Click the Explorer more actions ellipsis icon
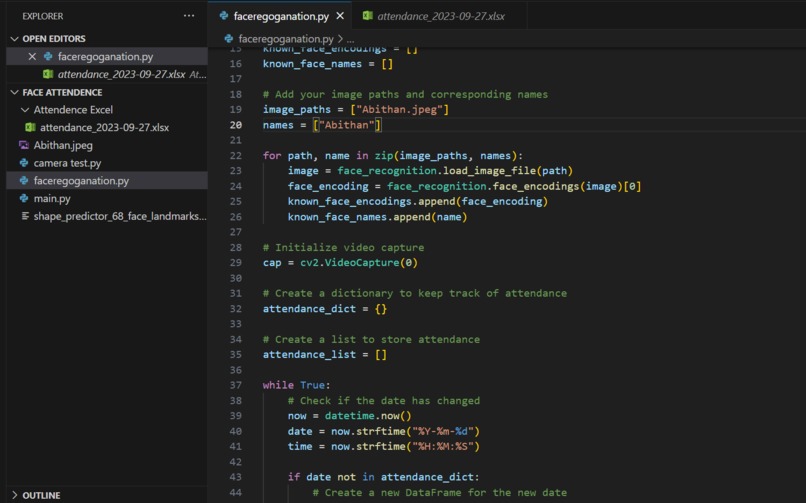The width and height of the screenshot is (806, 503). click(x=189, y=16)
